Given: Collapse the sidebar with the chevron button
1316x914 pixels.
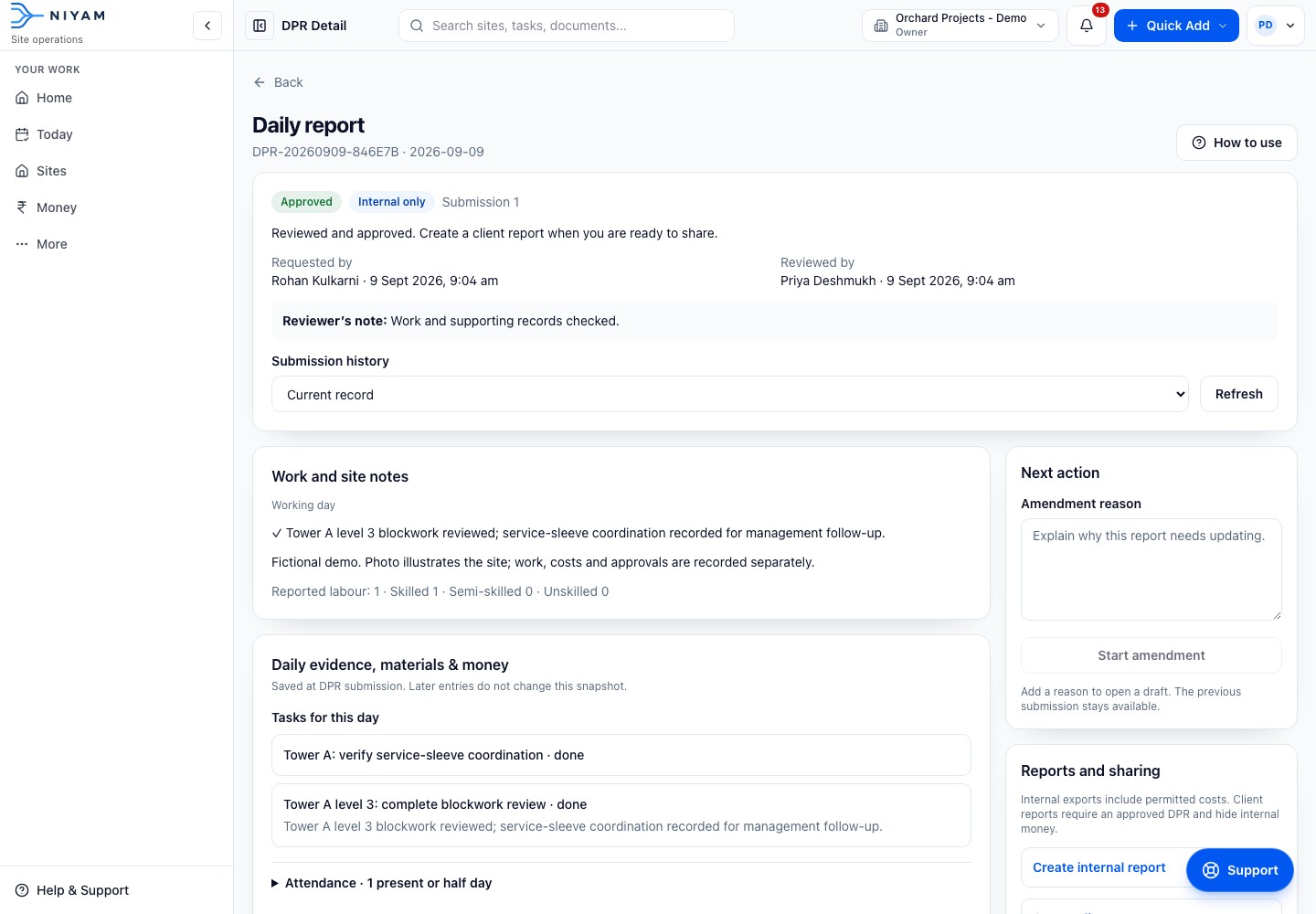Looking at the screenshot, I should (207, 26).
